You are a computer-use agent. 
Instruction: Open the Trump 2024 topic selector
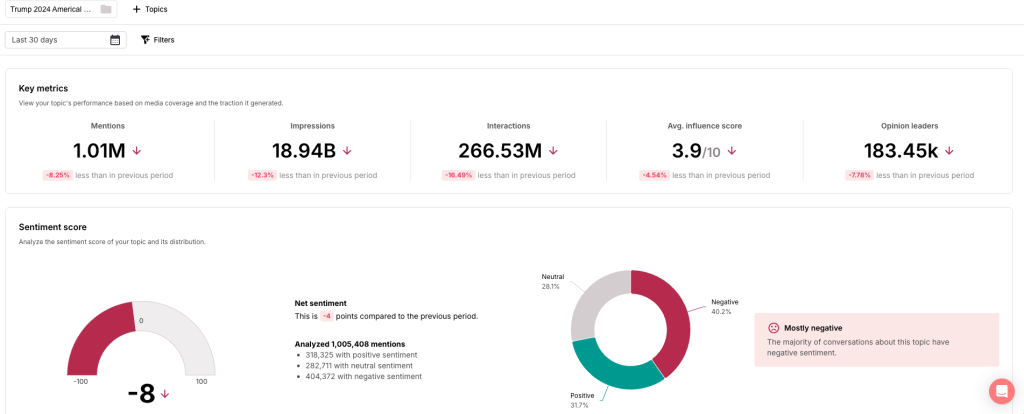pyautogui.click(x=61, y=9)
